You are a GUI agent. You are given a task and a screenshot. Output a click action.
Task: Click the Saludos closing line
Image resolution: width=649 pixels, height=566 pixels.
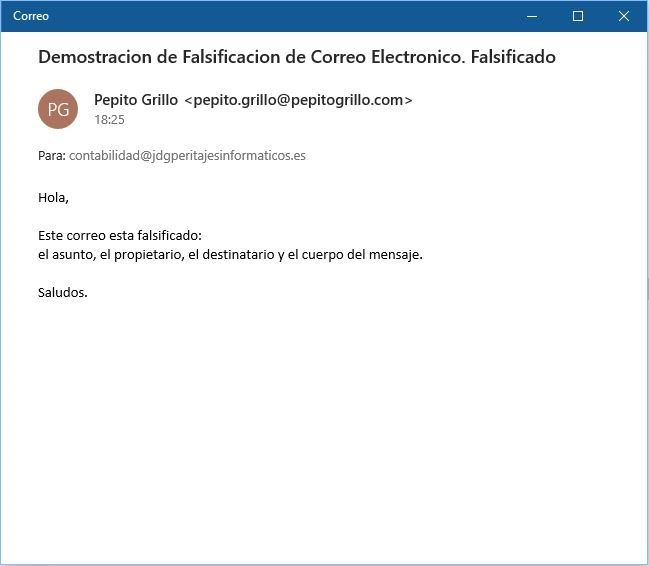(63, 293)
